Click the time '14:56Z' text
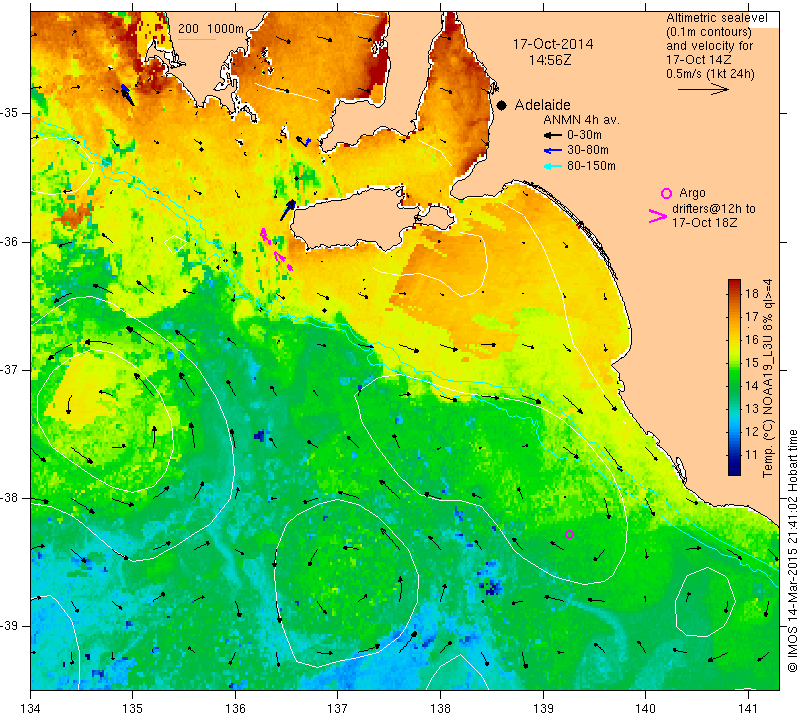Screen dimensions: 800x720 (x=550, y=60)
